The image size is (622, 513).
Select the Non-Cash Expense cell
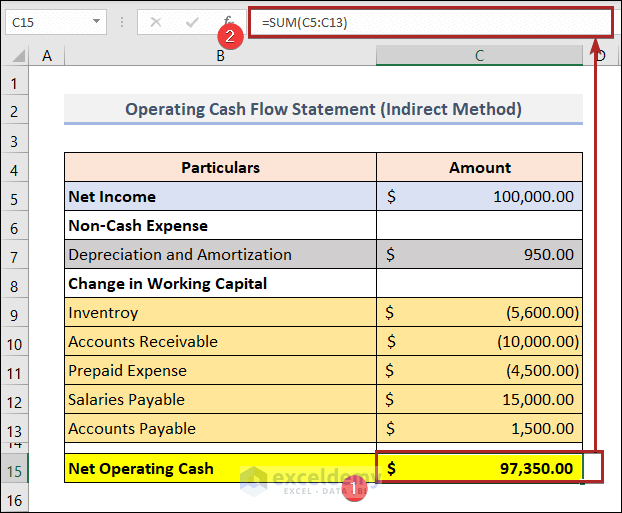[x=220, y=225]
